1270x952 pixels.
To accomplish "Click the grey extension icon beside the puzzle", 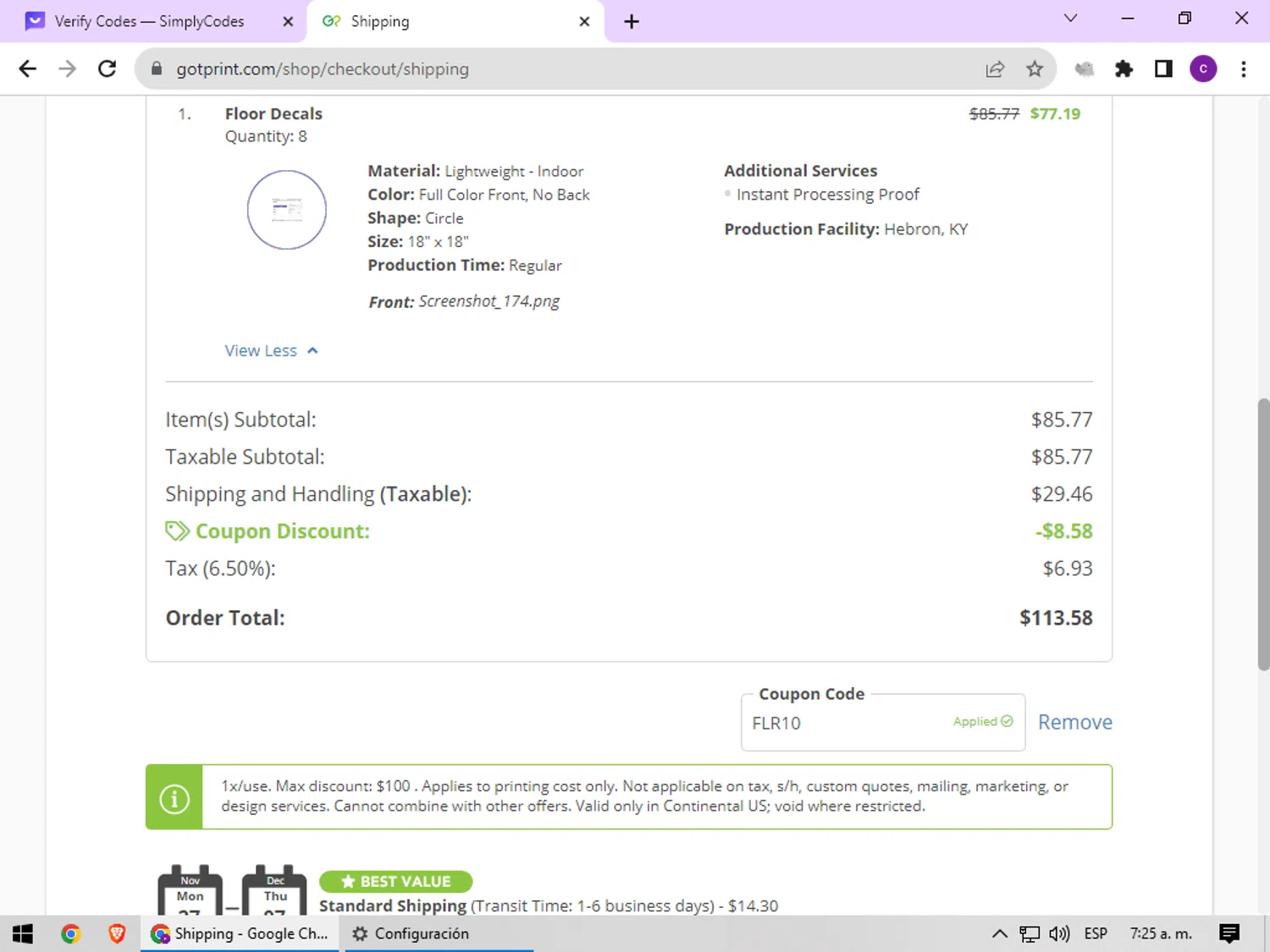I will click(x=1085, y=69).
